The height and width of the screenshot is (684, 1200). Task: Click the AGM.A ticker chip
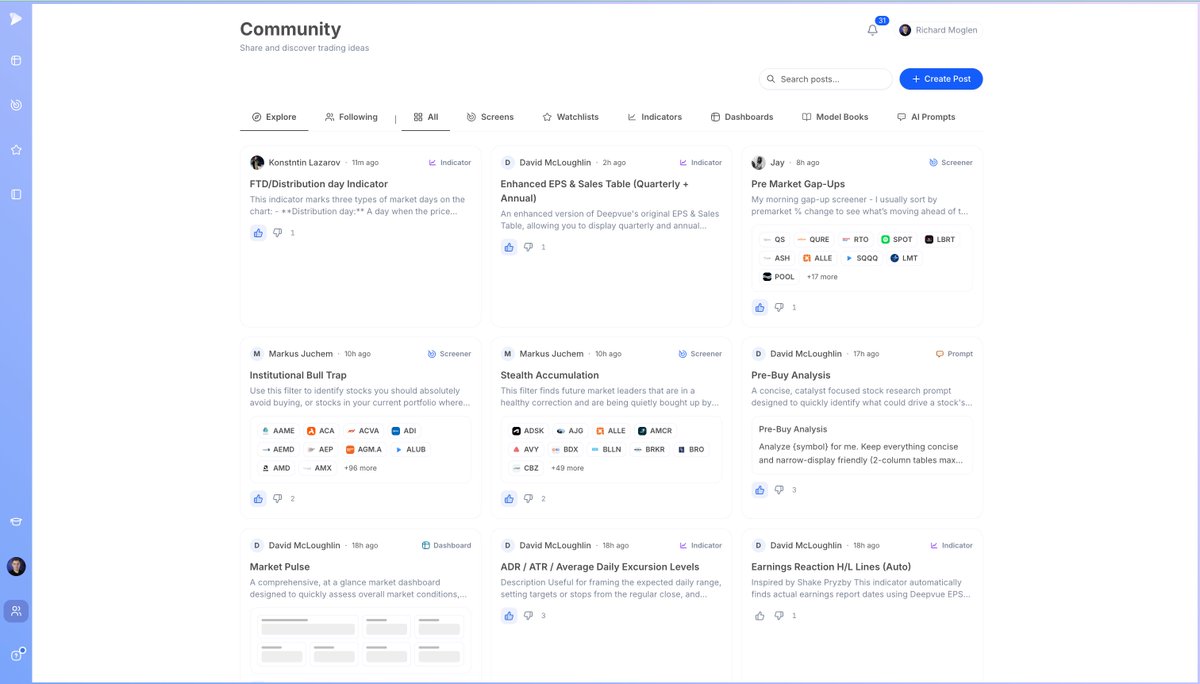pos(364,450)
